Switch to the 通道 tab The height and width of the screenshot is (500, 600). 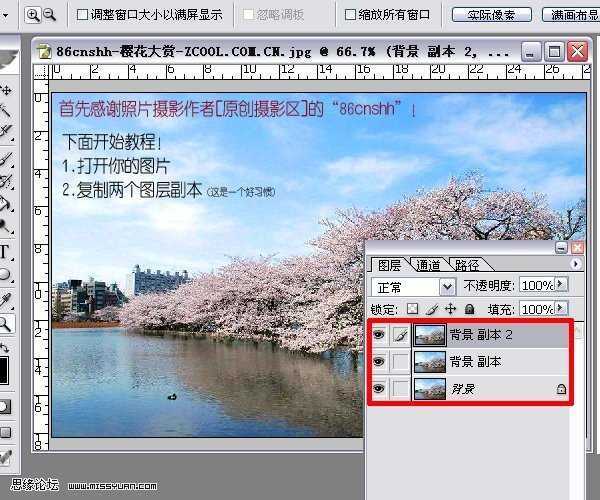tap(428, 265)
